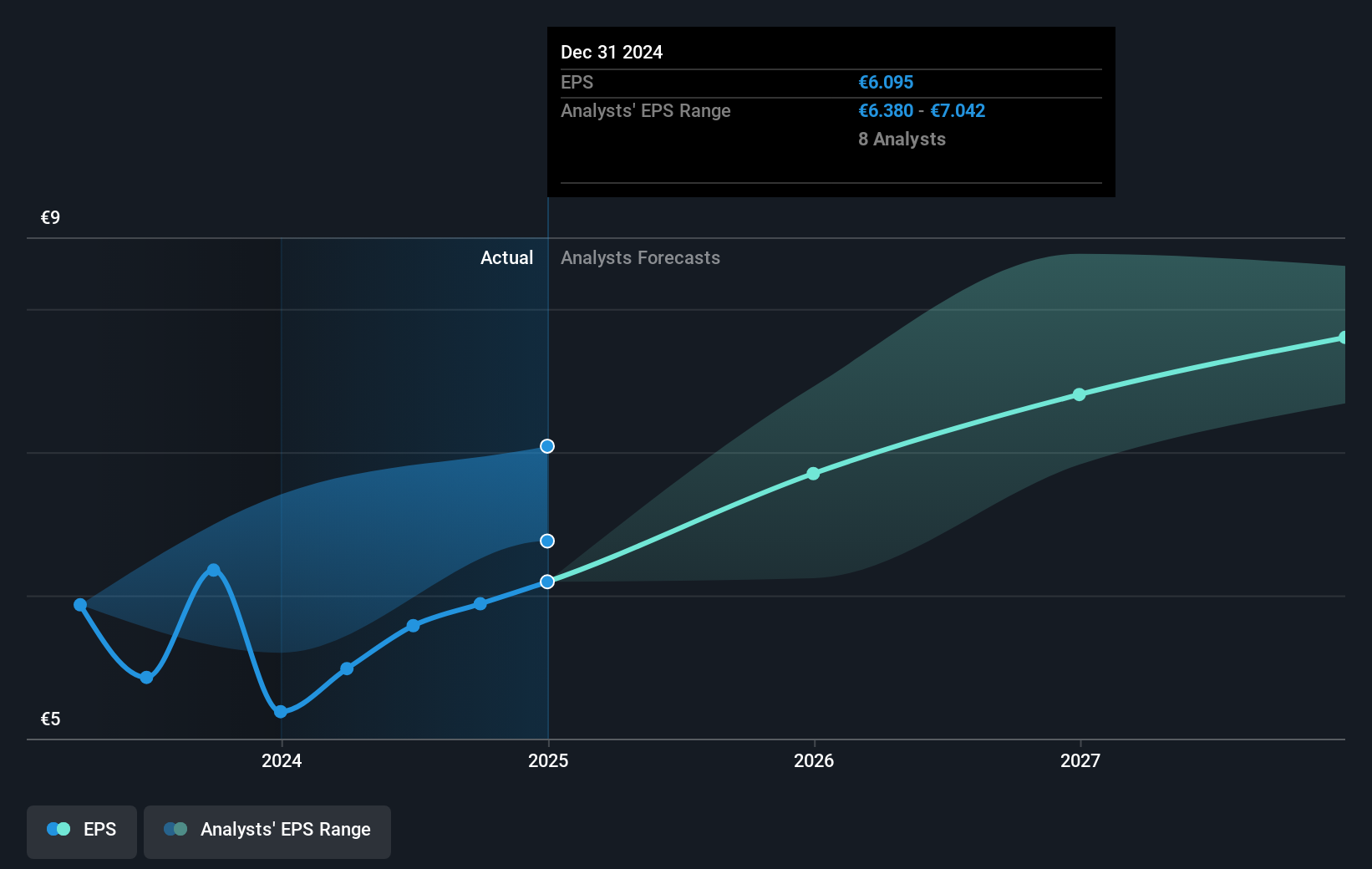Image resolution: width=1372 pixels, height=869 pixels.
Task: Click the upper analyst range point at 2025
Action: point(547,446)
